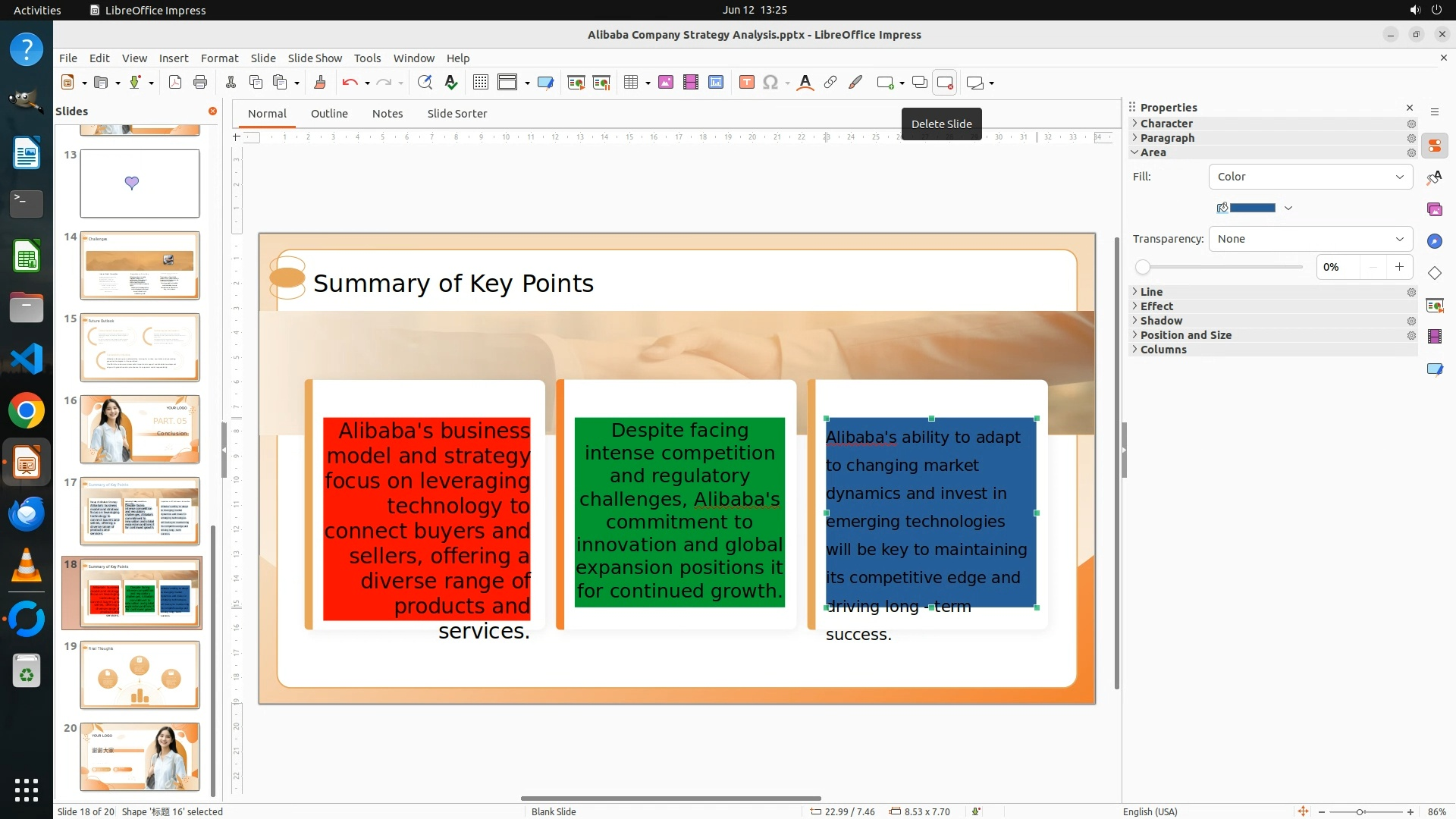
Task: Select slide 19 thumbnail Final Thoughts
Action: pyautogui.click(x=140, y=675)
